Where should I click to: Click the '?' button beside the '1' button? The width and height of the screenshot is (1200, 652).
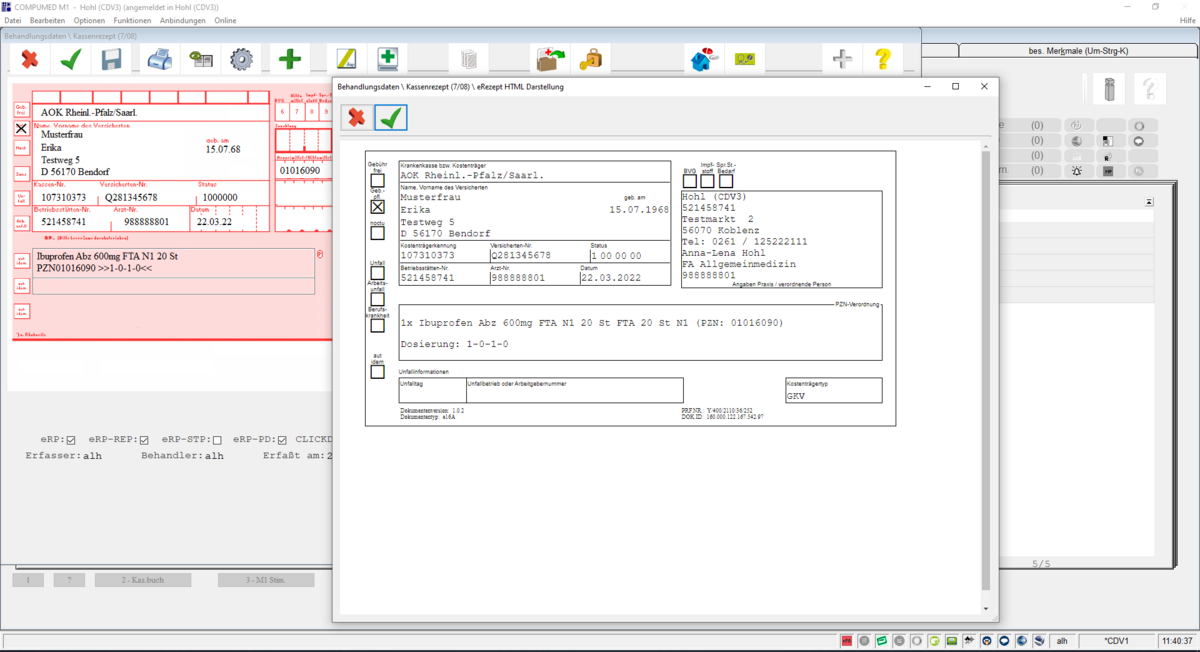[69, 580]
